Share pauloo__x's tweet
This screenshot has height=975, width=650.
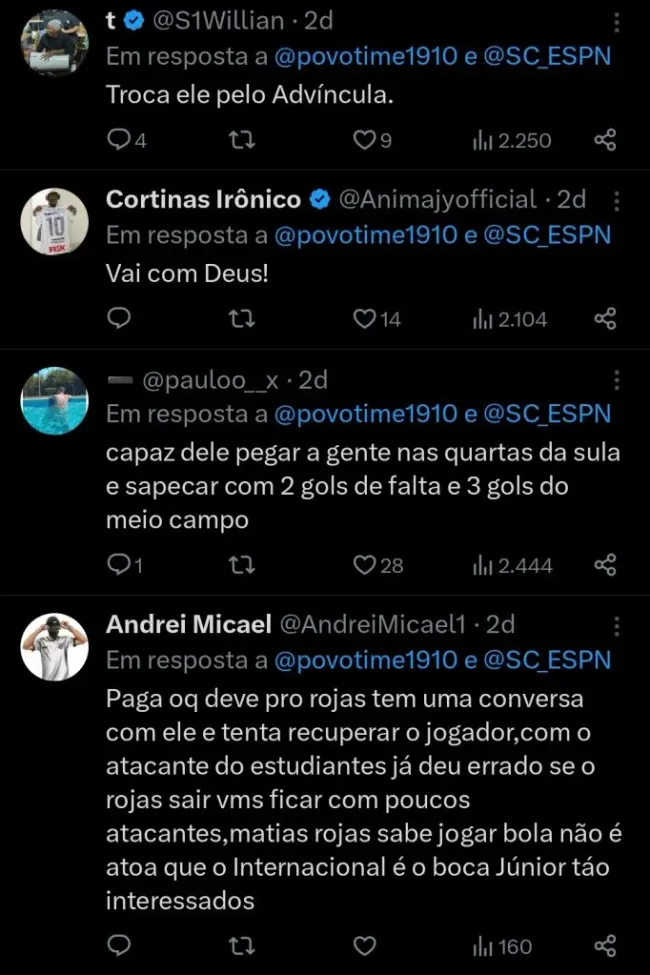[x=605, y=565]
